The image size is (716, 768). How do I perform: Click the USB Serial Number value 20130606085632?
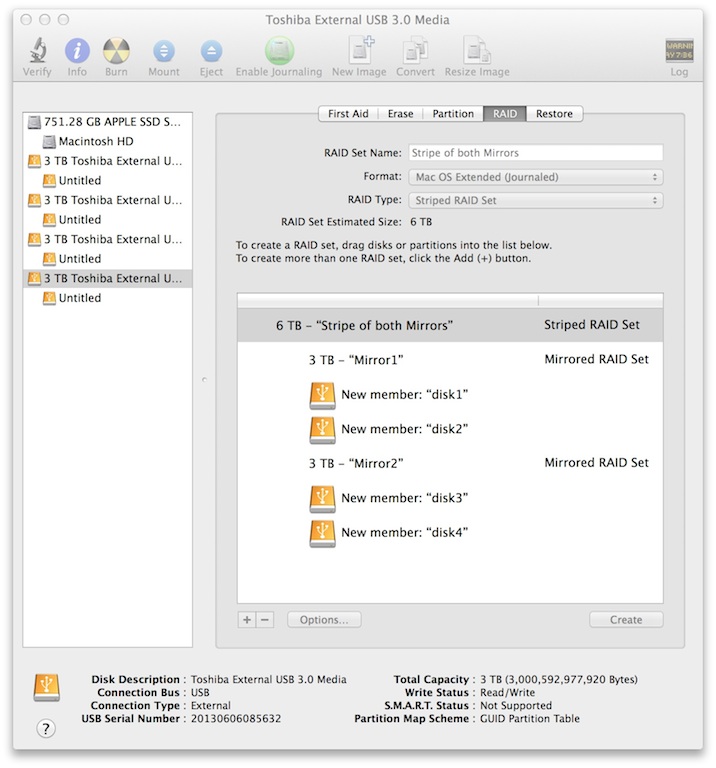click(x=236, y=719)
